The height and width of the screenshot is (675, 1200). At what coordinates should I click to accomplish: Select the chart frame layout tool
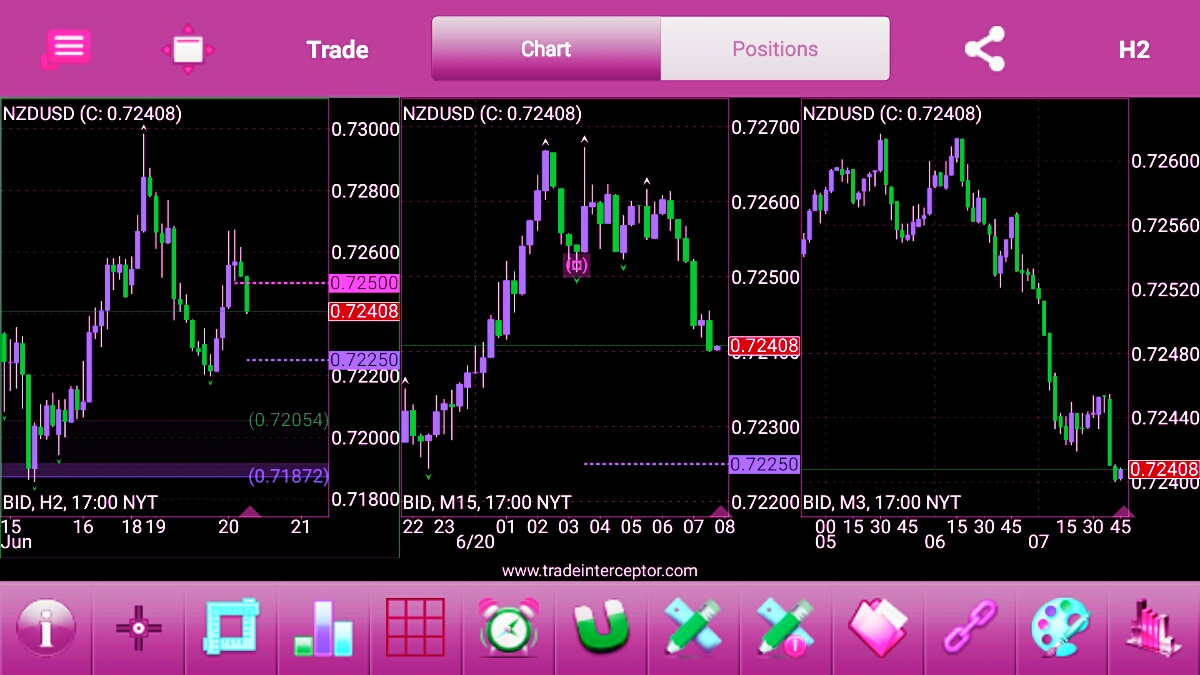click(231, 629)
